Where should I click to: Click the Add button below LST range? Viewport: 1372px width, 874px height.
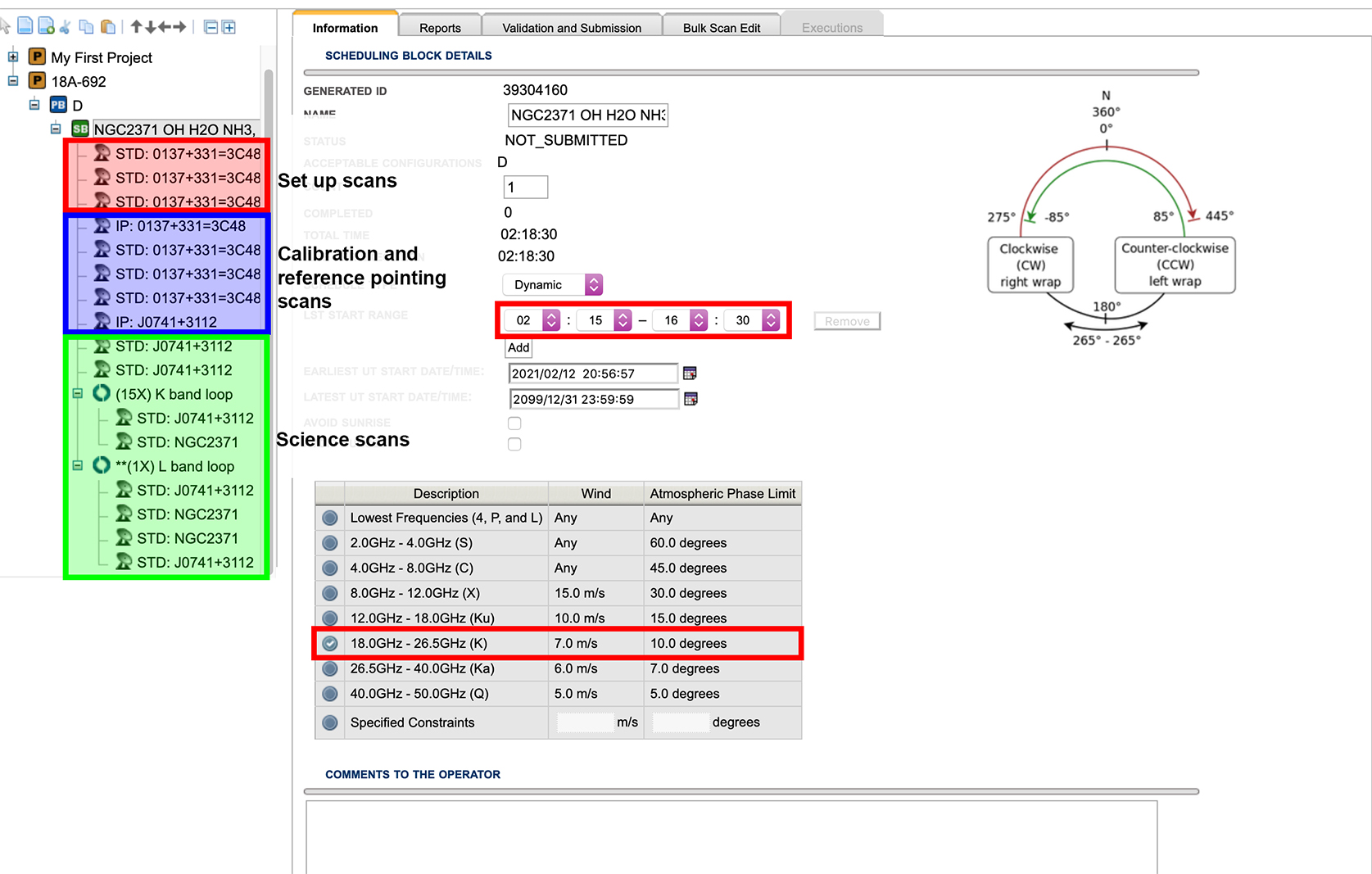tap(518, 348)
